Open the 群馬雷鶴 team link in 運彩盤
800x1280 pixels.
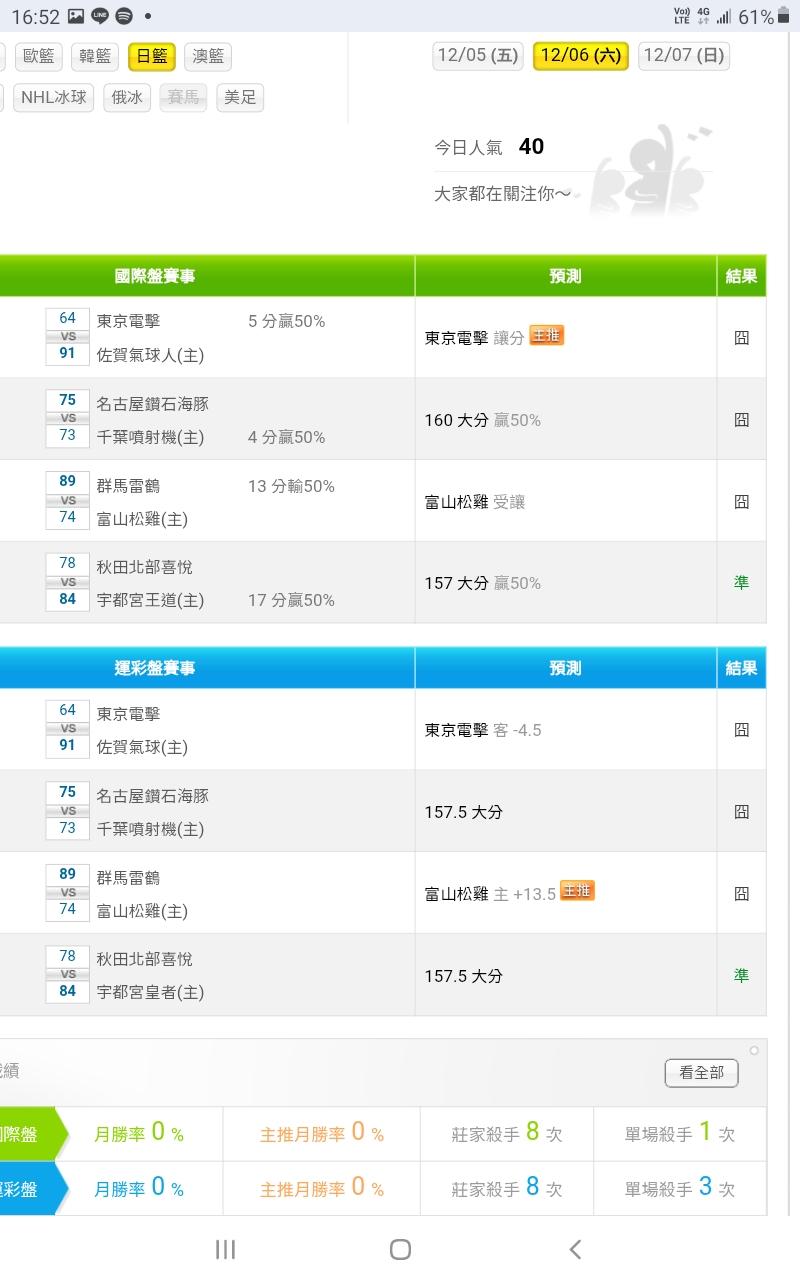click(x=128, y=877)
